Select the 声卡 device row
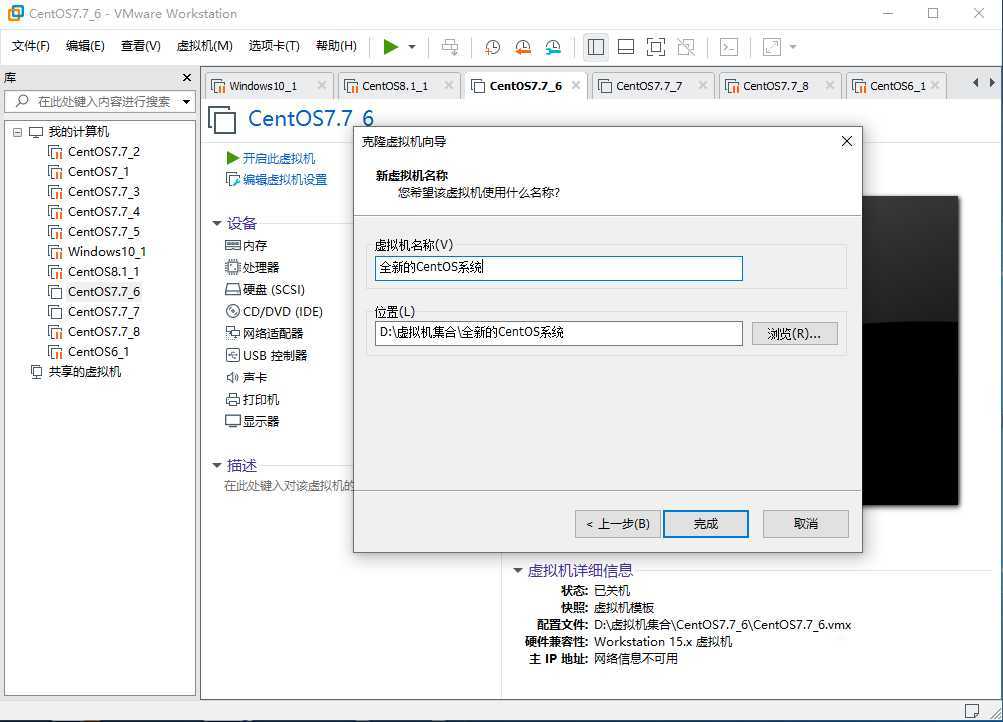 [246, 377]
